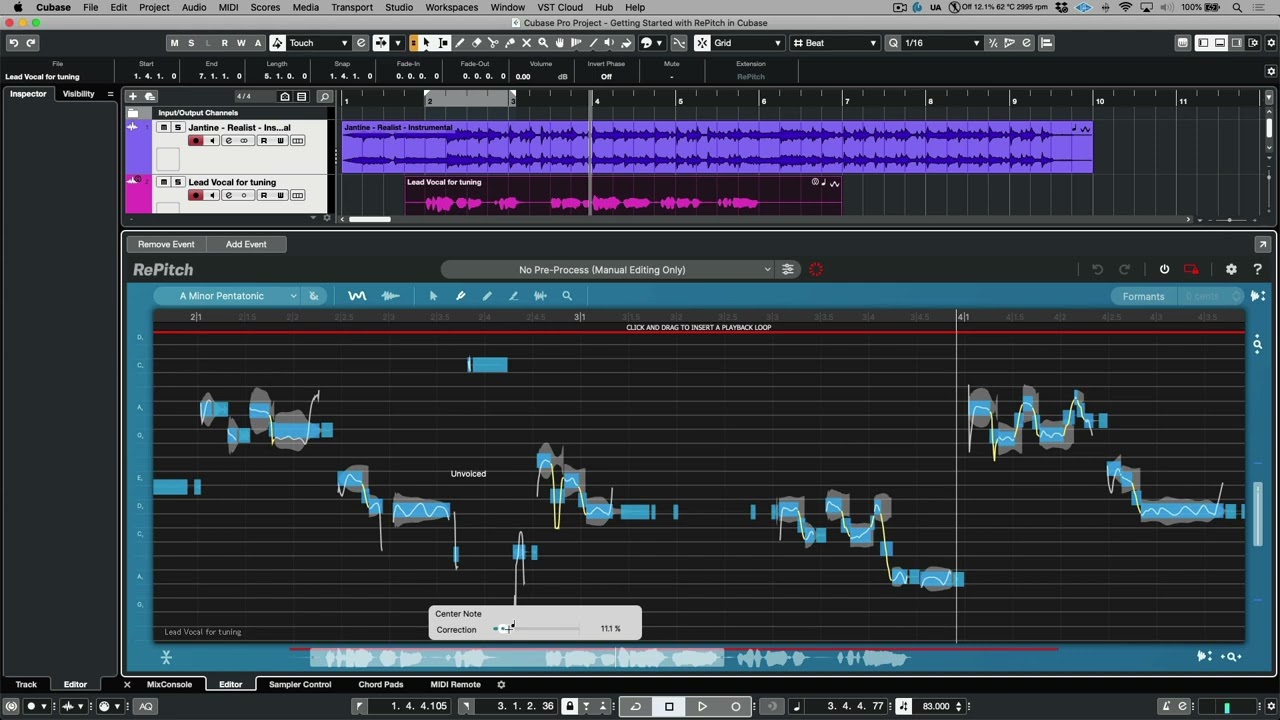Select the Cubase Erase tool

476,43
